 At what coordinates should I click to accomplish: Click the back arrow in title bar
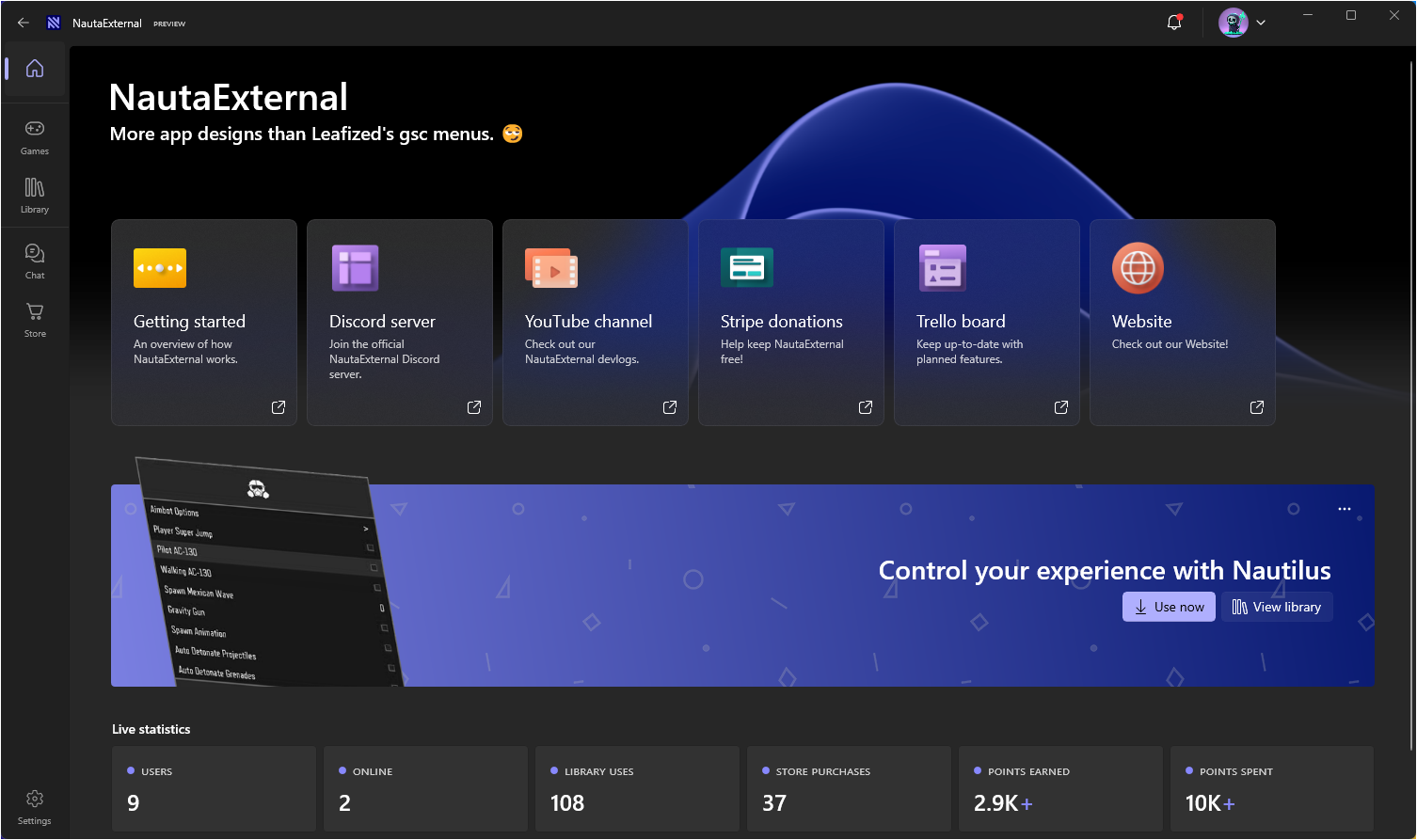(x=24, y=23)
